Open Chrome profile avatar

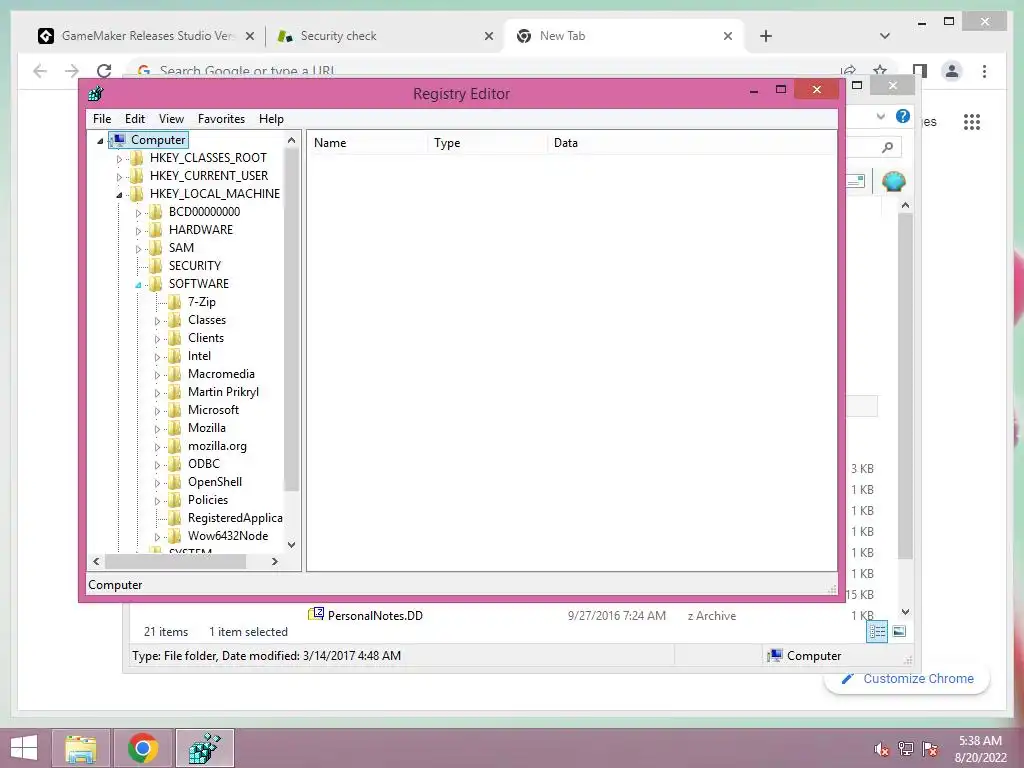pyautogui.click(x=952, y=71)
